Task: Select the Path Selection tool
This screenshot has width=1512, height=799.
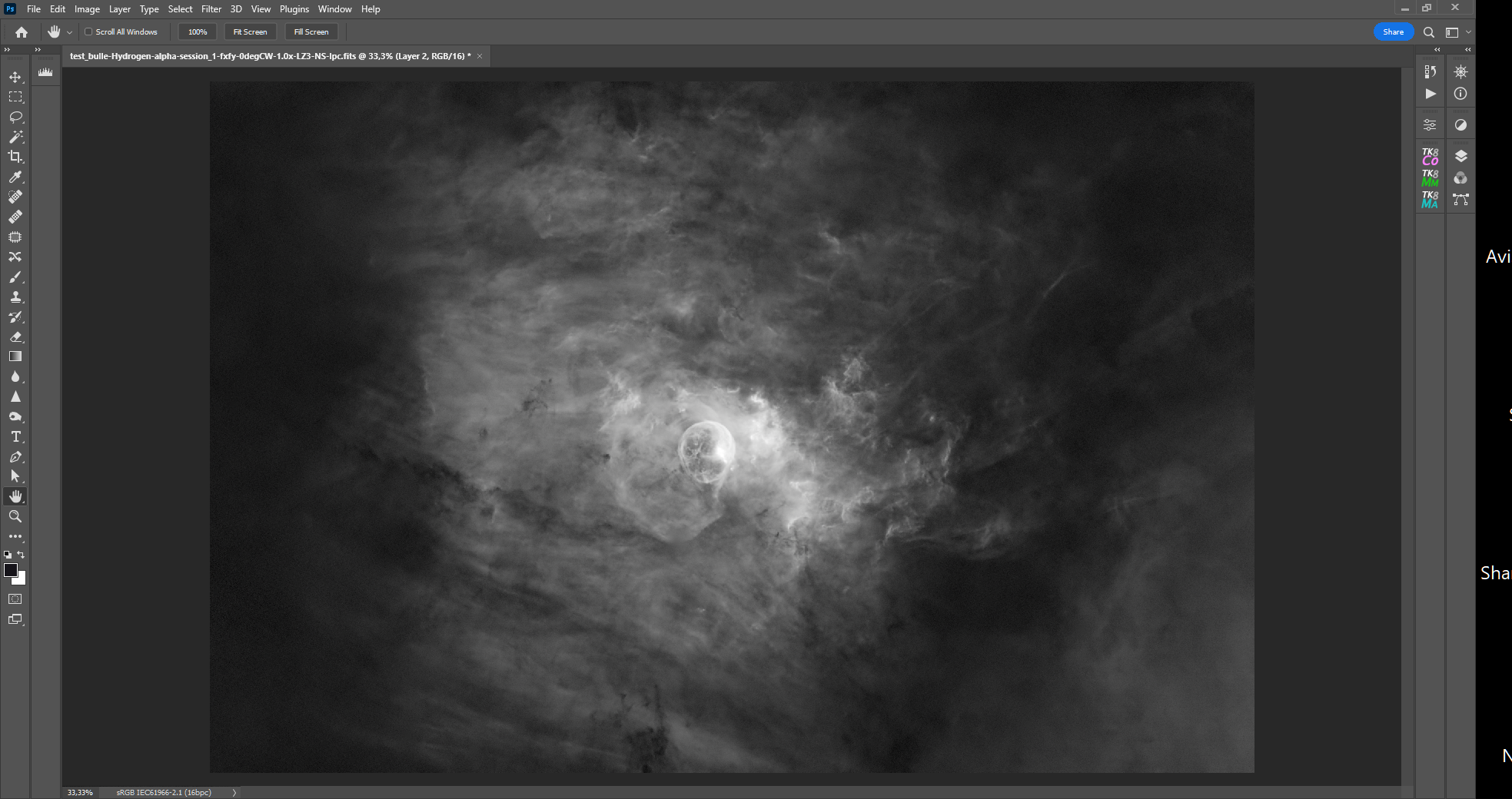Action: (15, 476)
